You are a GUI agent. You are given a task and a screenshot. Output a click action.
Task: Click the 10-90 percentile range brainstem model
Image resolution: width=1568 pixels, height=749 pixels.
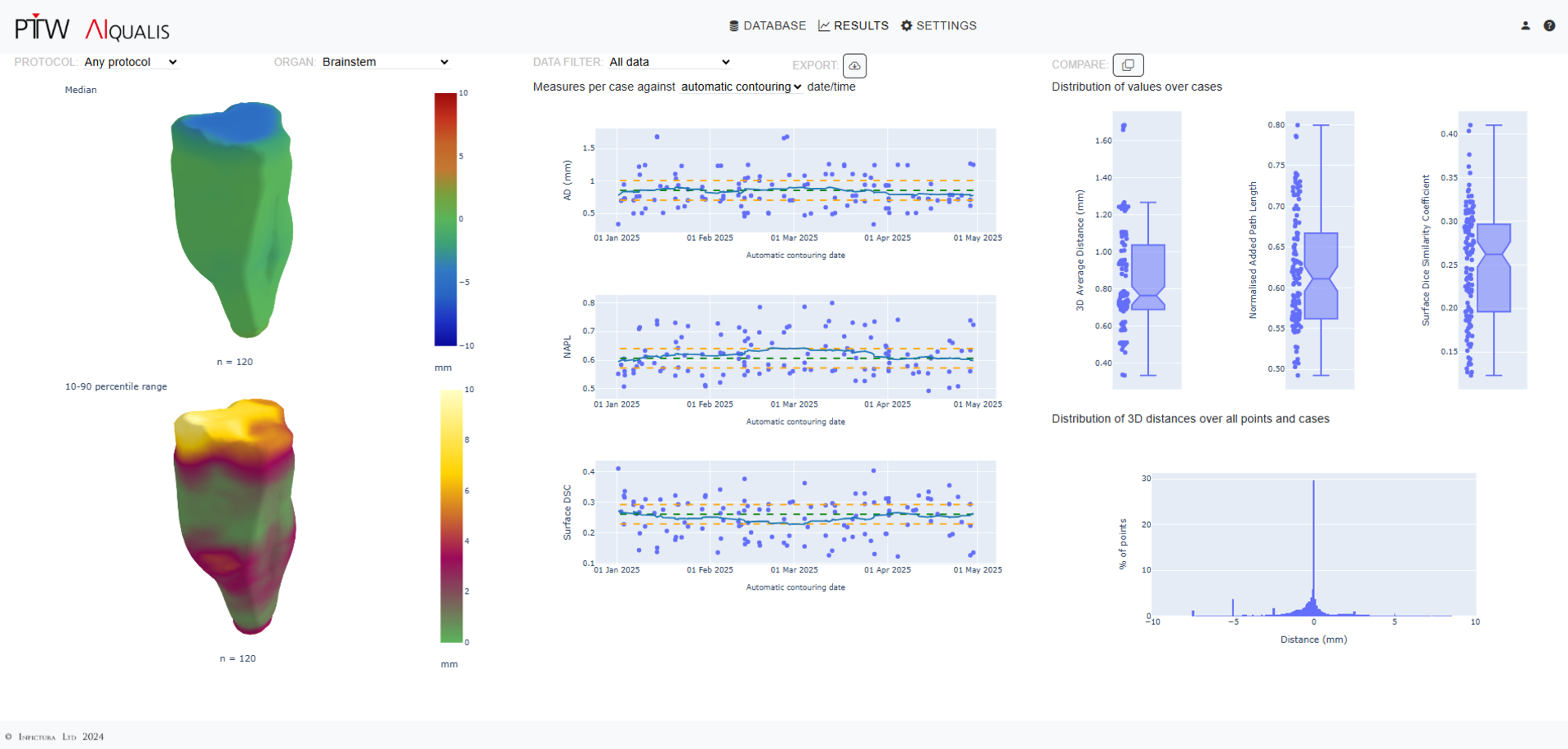click(236, 516)
